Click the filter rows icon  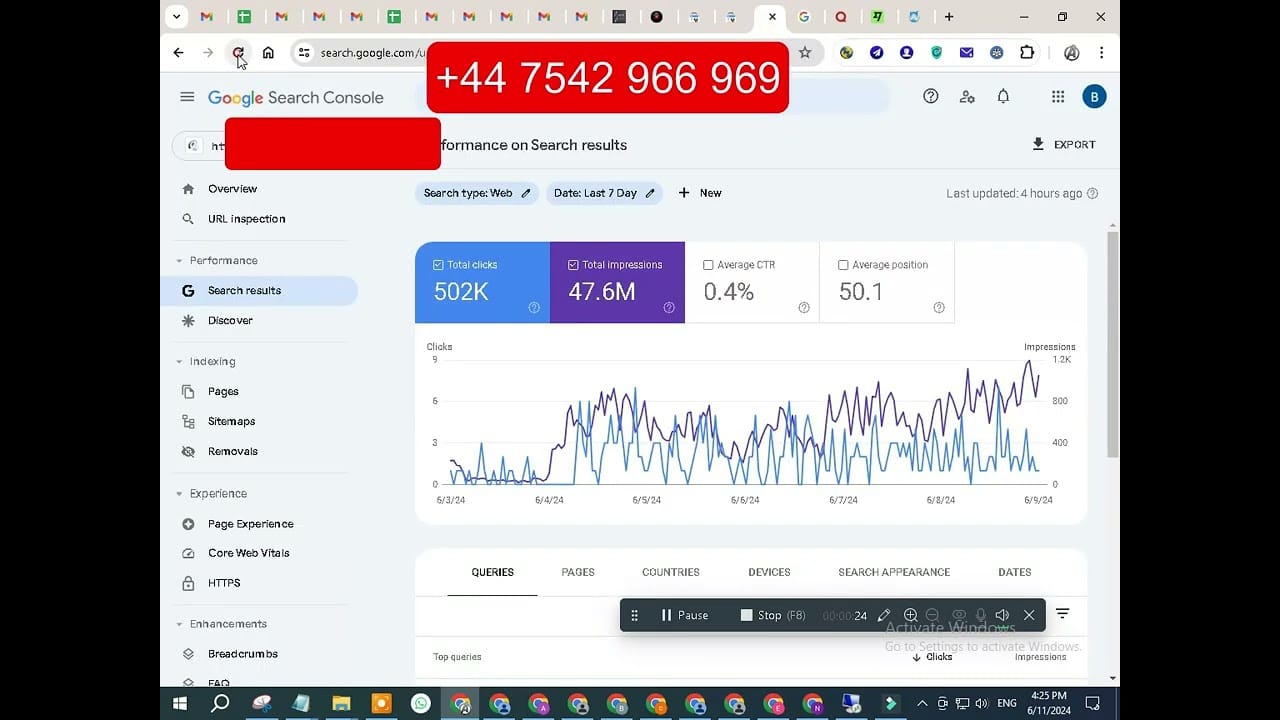[x=1062, y=614]
